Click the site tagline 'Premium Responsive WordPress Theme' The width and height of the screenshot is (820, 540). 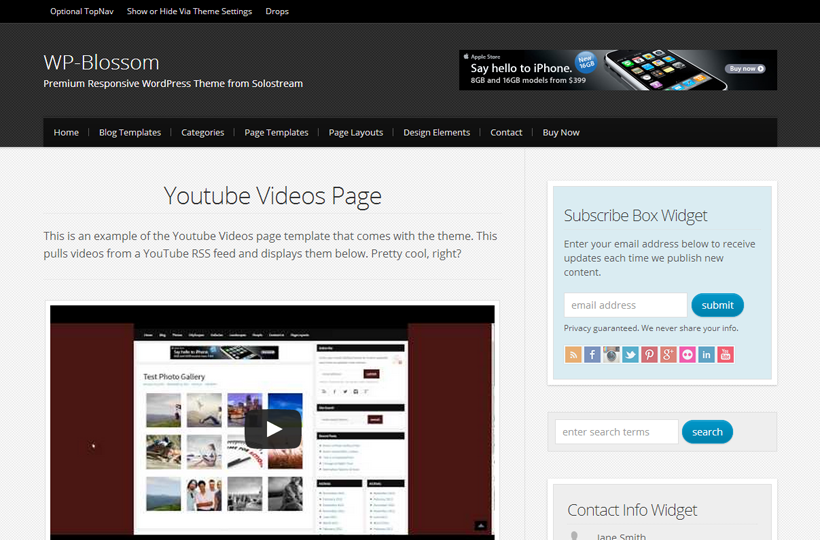(173, 83)
